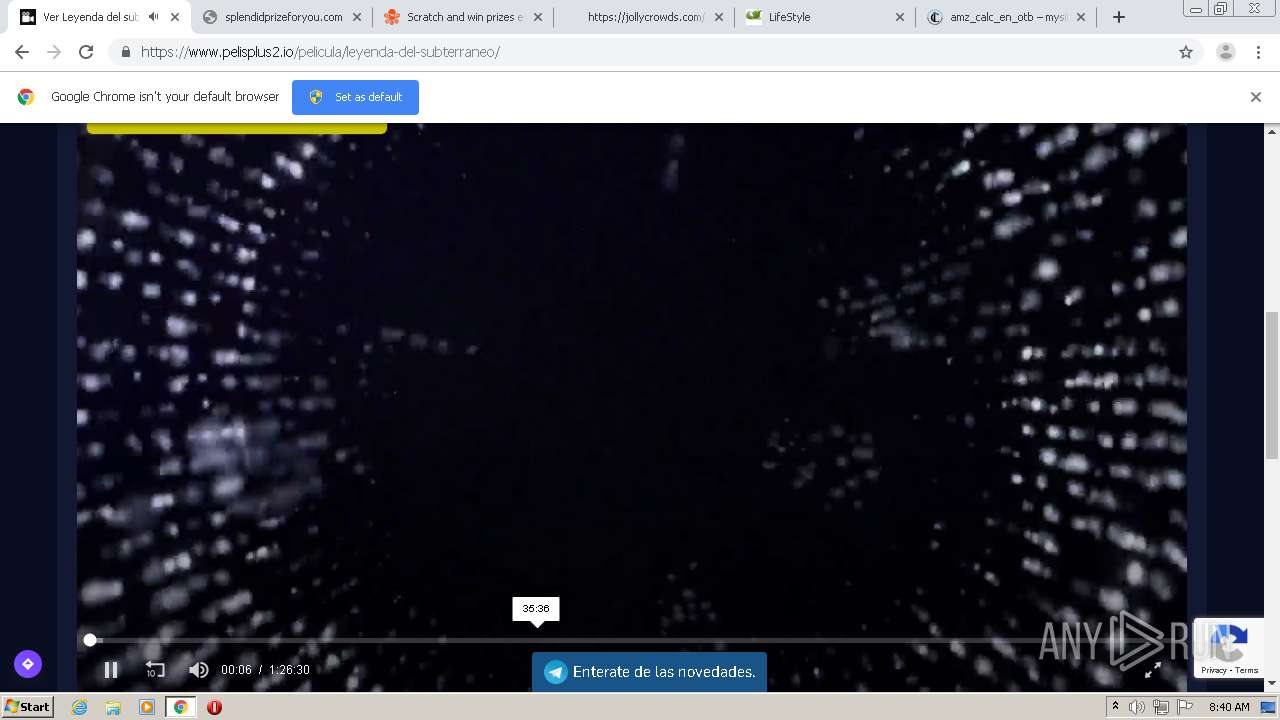Open Action Center flag icon
The width and height of the screenshot is (1280, 720).
[x=1185, y=707]
